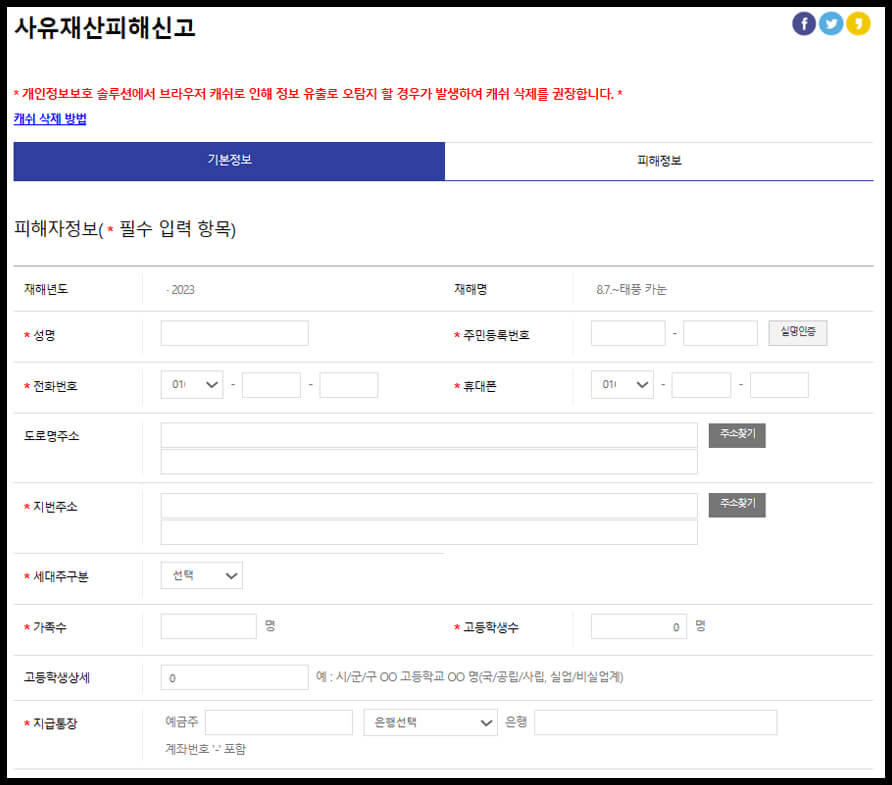
Task: Click the first 주민등록번호 input box
Action: tap(627, 333)
